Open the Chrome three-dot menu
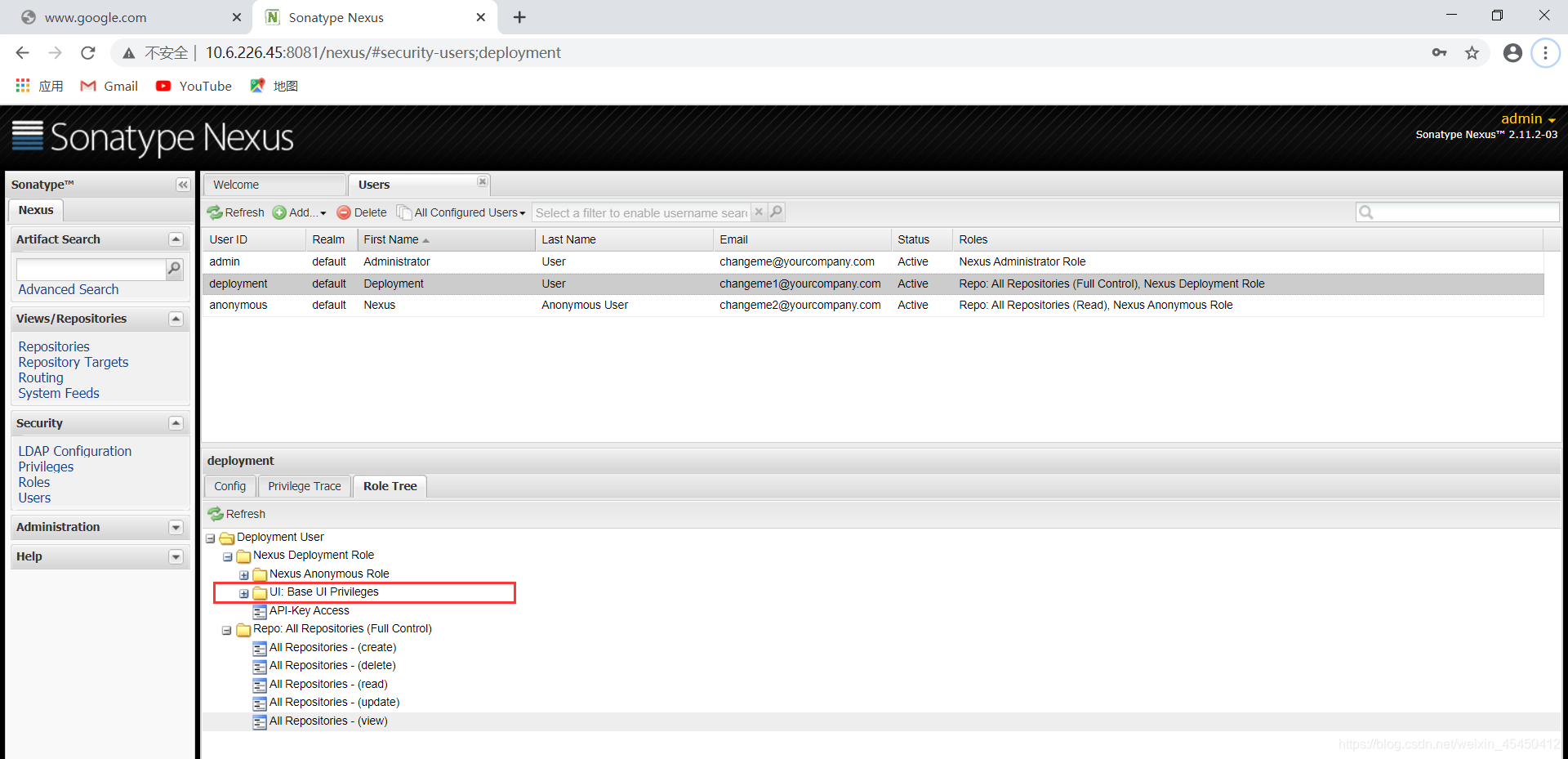Viewport: 1568px width, 759px height. (x=1544, y=53)
